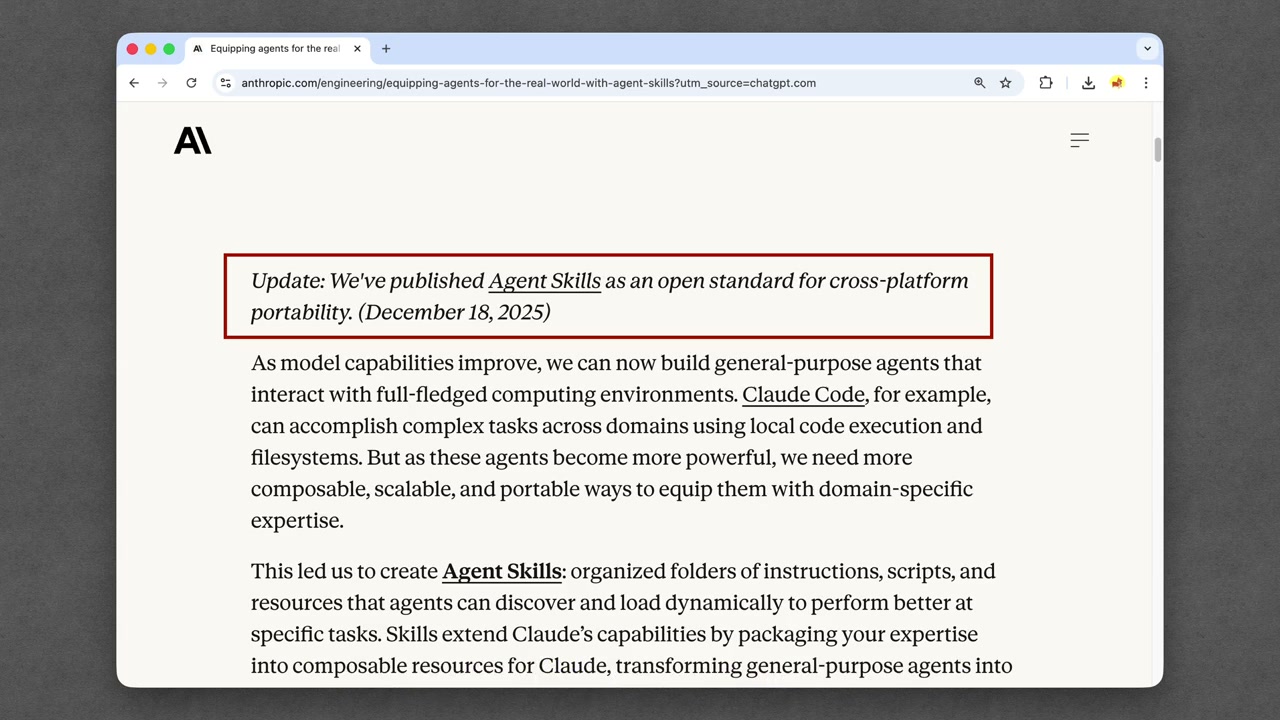Expand the tab search dropdown arrow
The image size is (1280, 720).
pos(1147,48)
